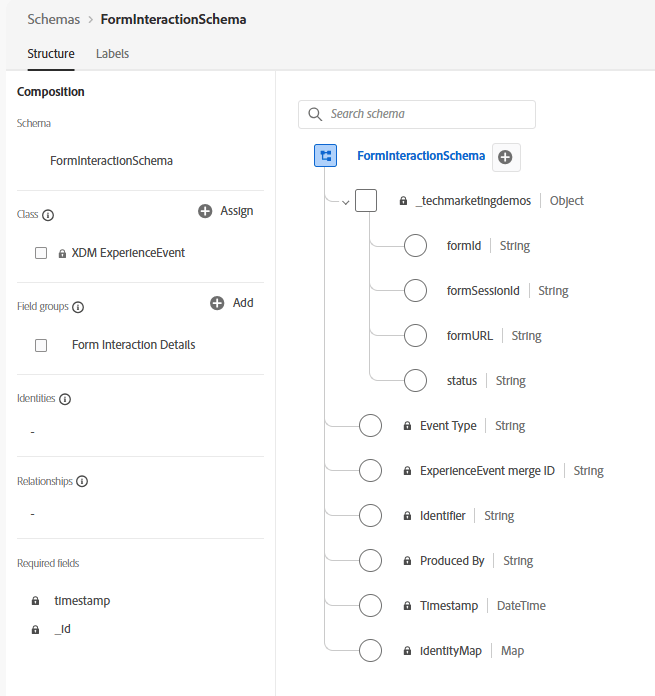Click the magnifier icon in search box
This screenshot has height=696, width=655.
point(315,114)
